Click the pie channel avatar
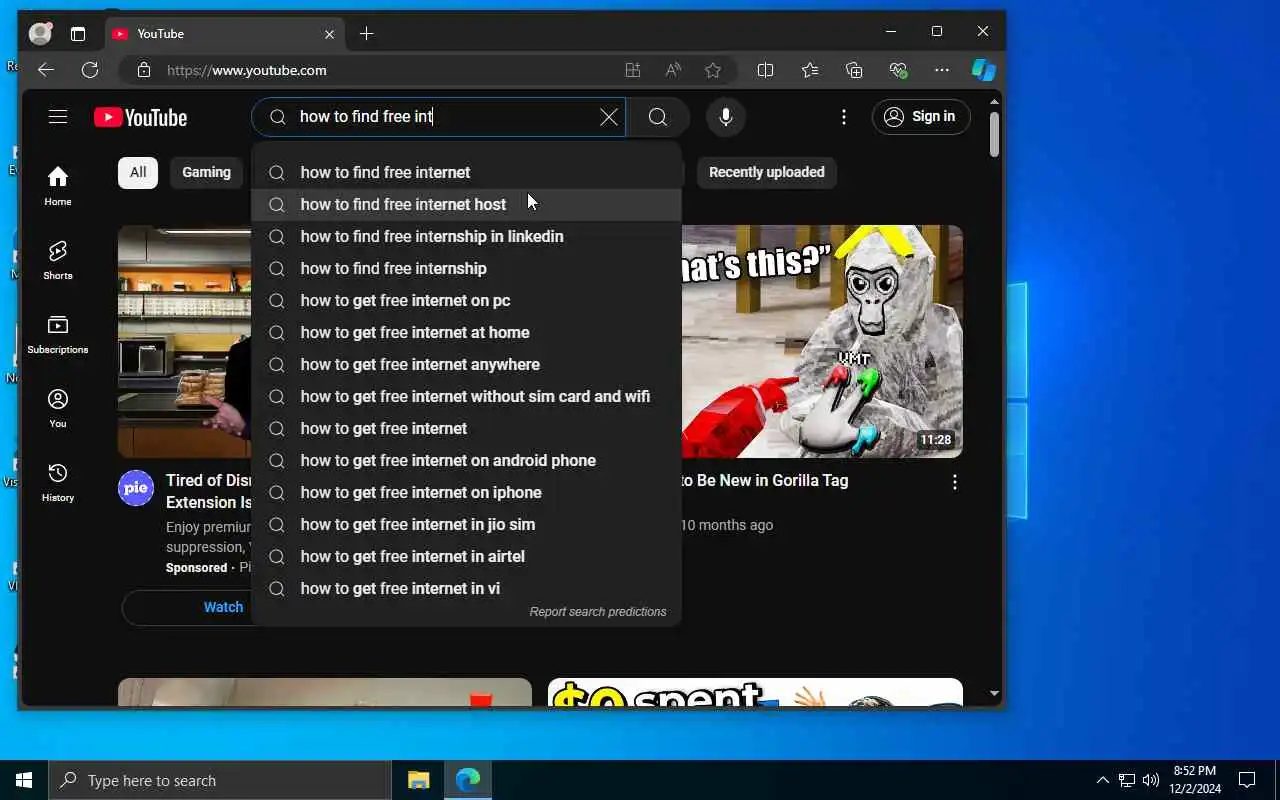This screenshot has height=800, width=1280. (136, 488)
